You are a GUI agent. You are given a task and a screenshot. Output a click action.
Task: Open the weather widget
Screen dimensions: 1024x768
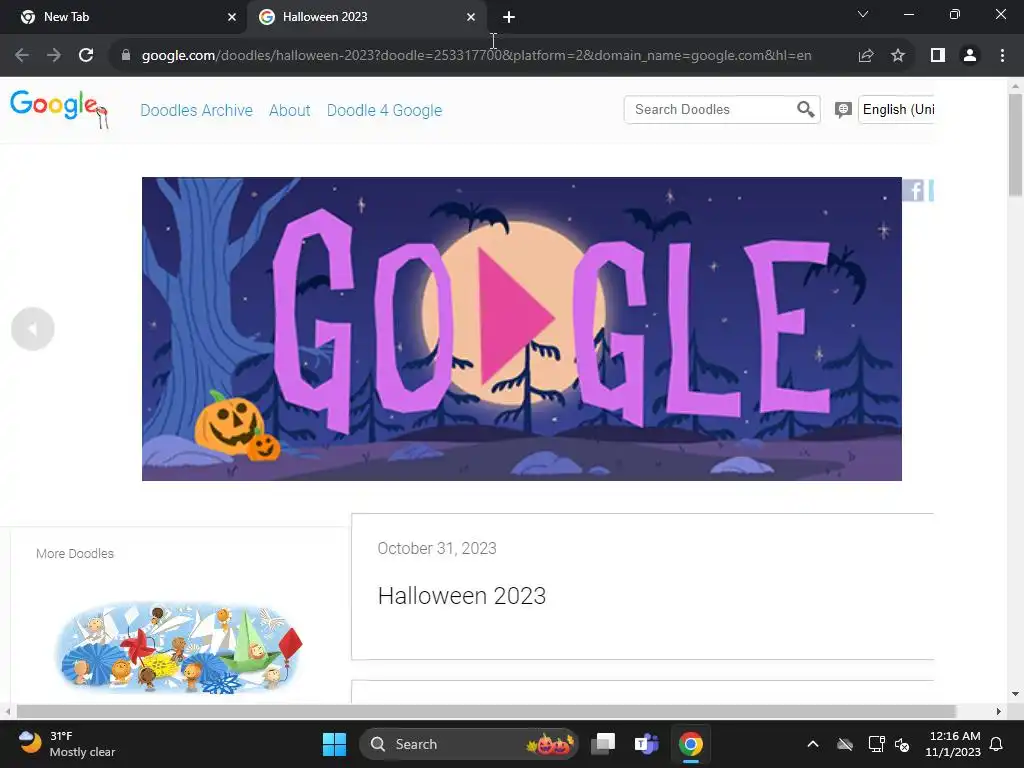67,744
